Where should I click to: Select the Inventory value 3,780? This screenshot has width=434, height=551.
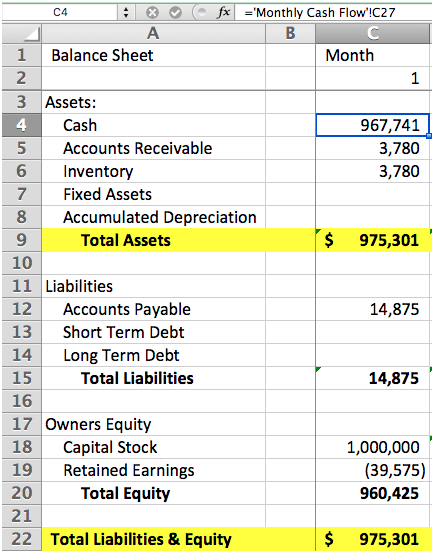pyautogui.click(x=373, y=171)
